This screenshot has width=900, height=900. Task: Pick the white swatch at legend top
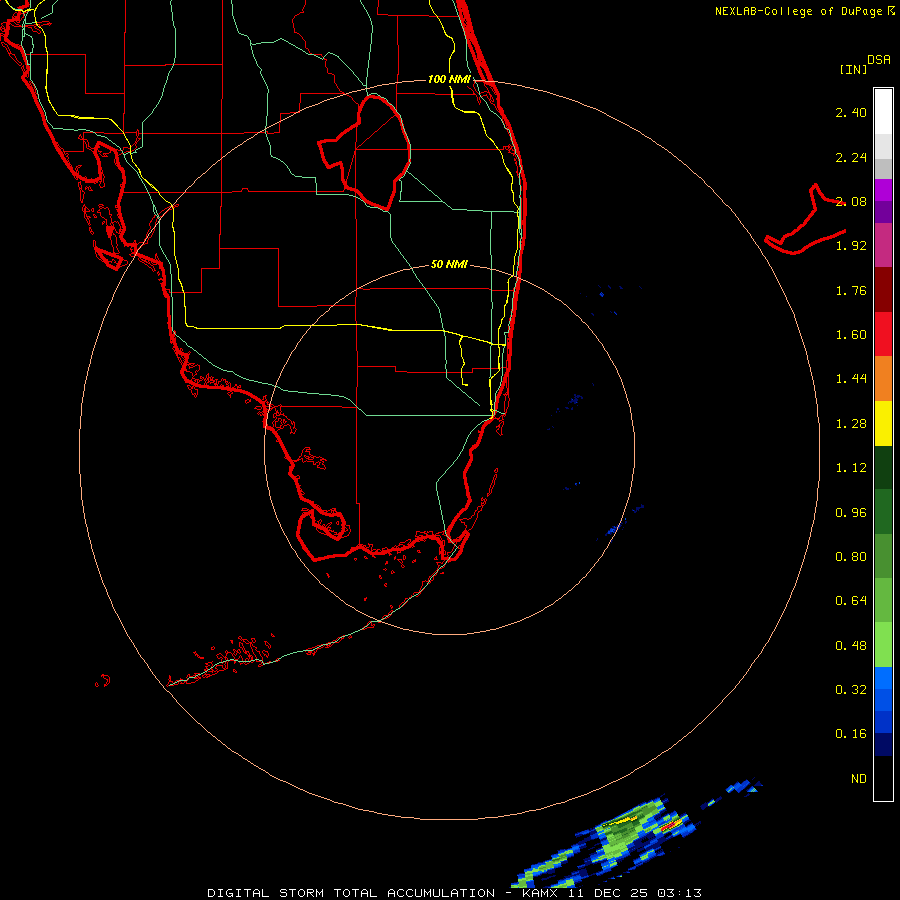coord(883,112)
